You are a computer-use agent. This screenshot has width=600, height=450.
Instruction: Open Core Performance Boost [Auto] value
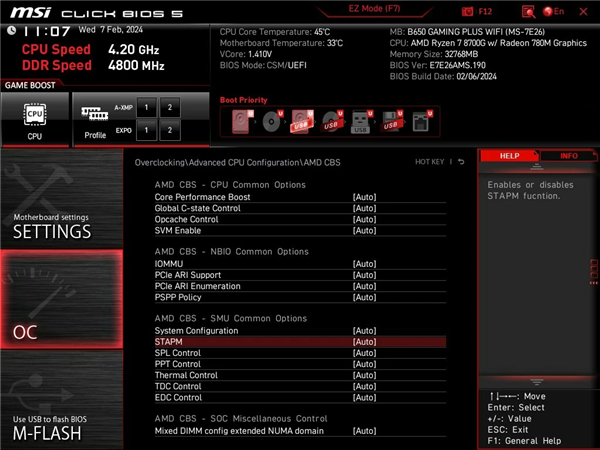coord(364,197)
